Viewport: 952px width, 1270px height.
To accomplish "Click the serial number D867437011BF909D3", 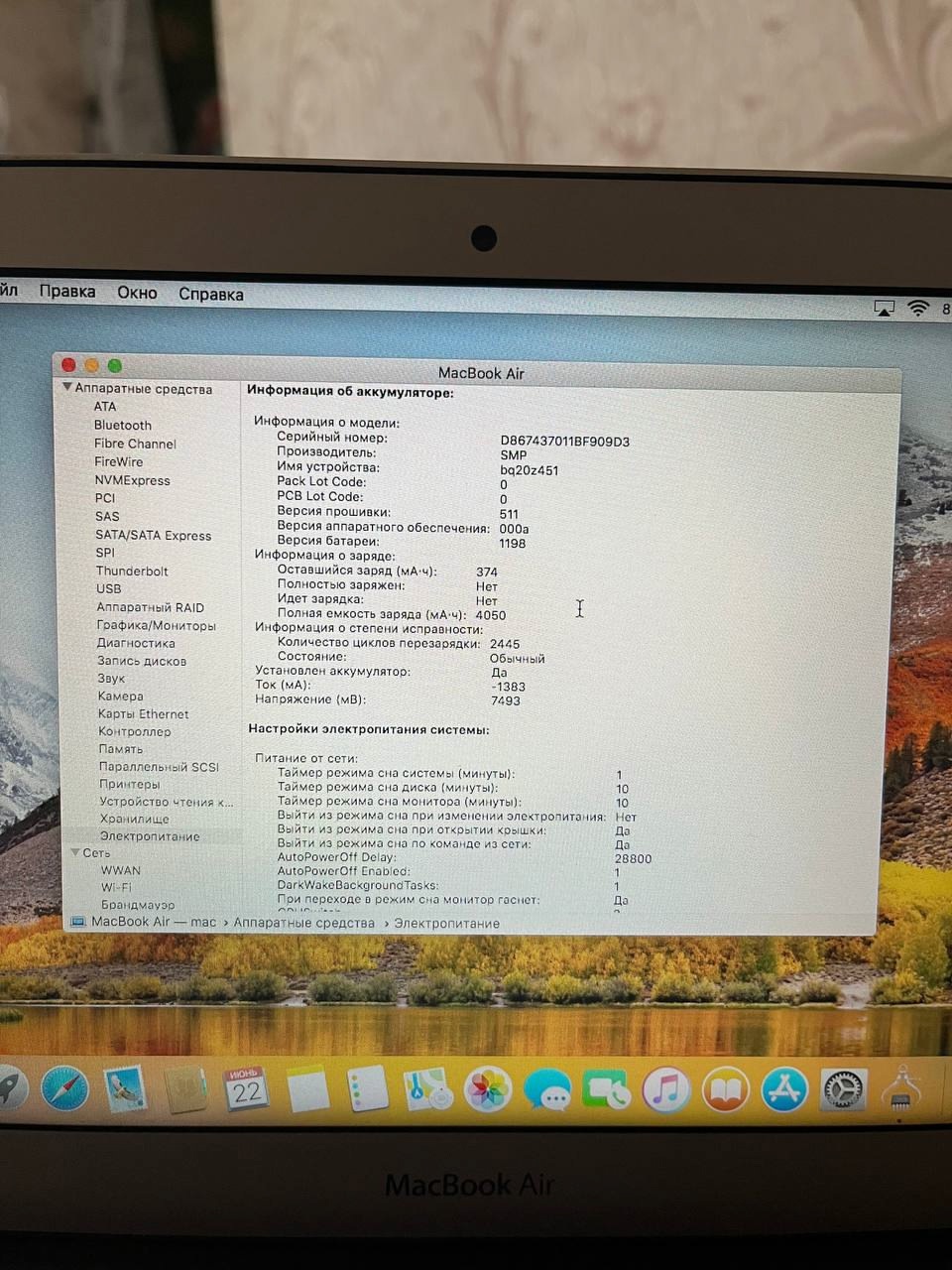I will tap(565, 442).
